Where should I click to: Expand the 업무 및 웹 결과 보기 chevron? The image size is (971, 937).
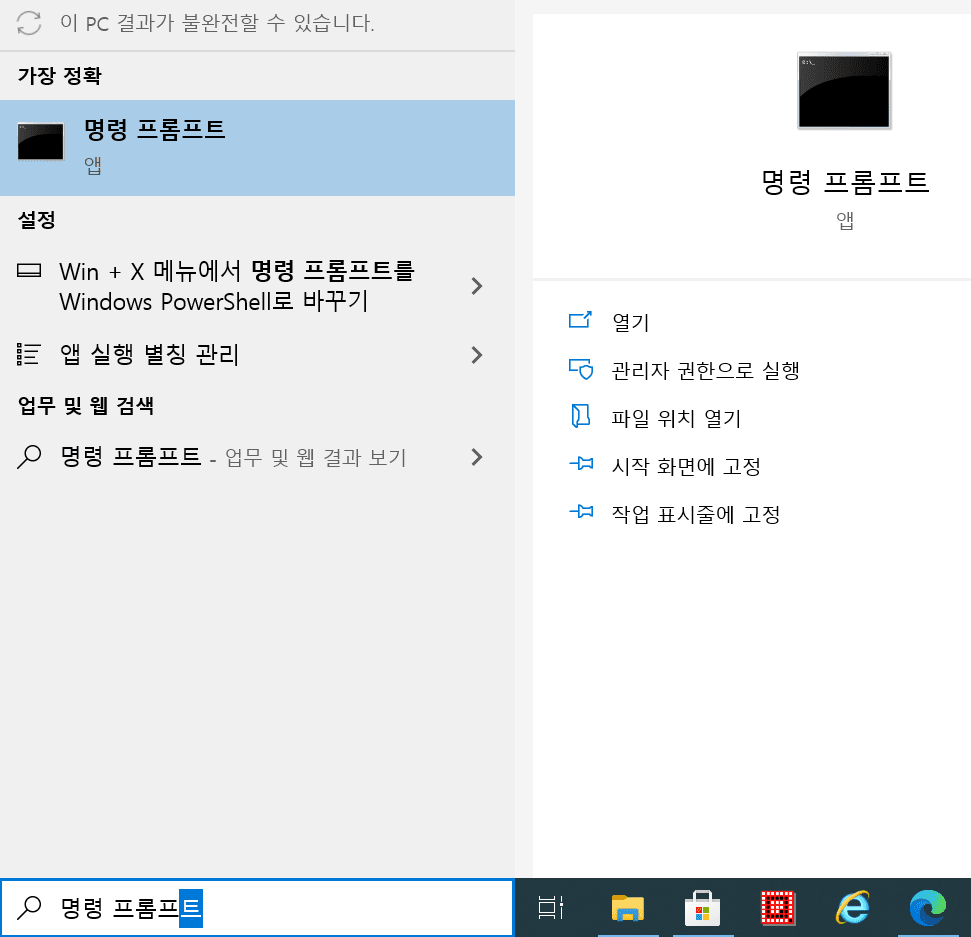click(476, 457)
